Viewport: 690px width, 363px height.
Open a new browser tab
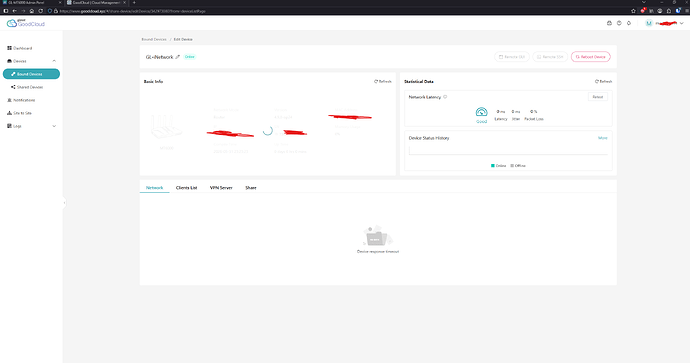point(134,3)
